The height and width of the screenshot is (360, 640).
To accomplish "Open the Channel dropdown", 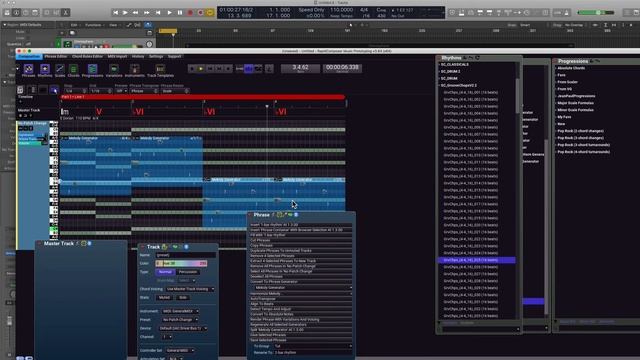I will pos(167,337).
